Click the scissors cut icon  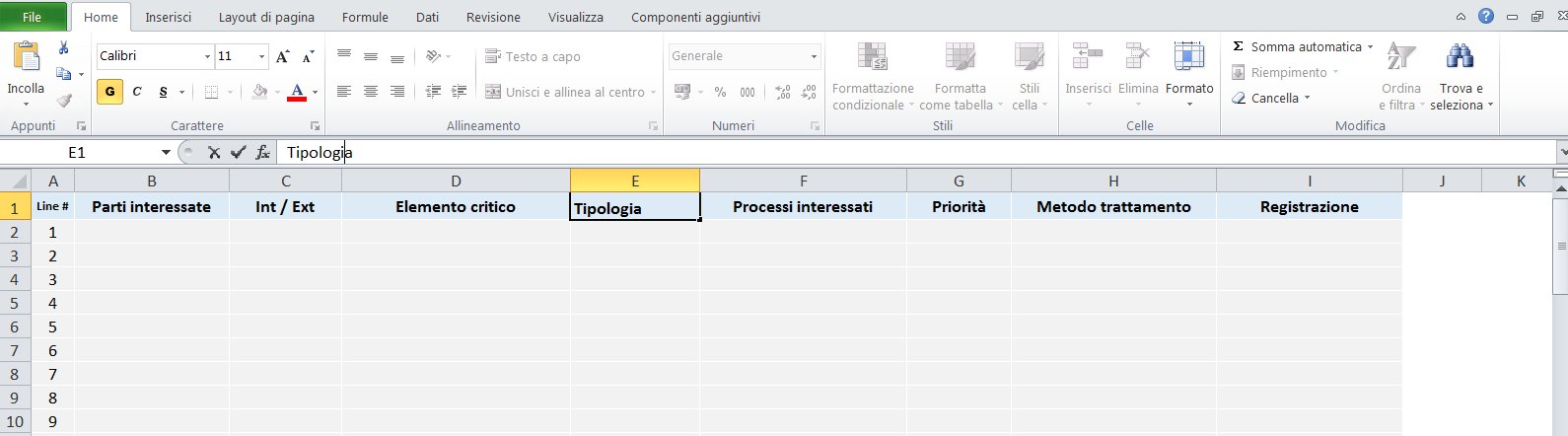64,47
